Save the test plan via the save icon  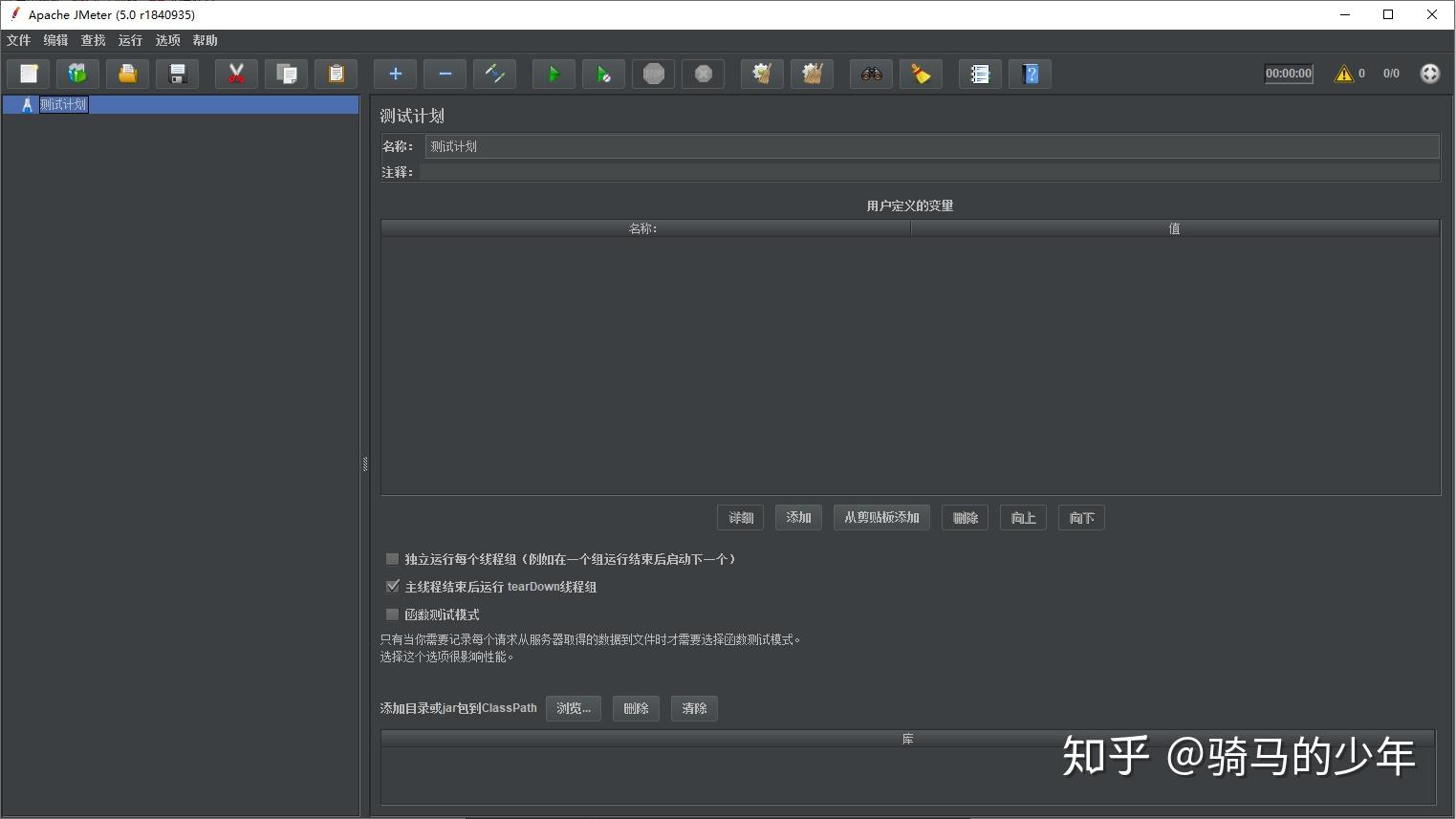click(x=177, y=73)
